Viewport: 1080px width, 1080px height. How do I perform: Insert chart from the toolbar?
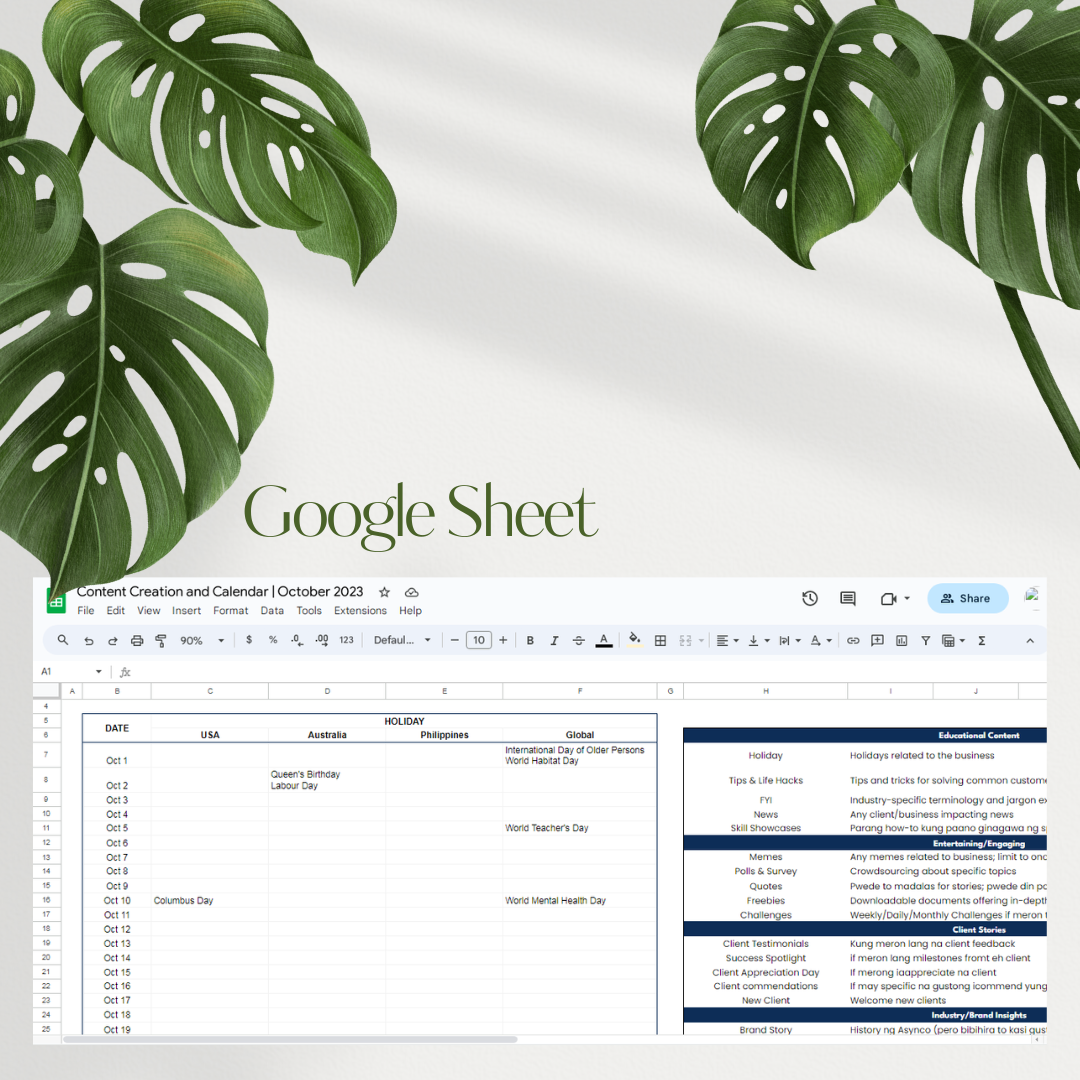[x=901, y=641]
